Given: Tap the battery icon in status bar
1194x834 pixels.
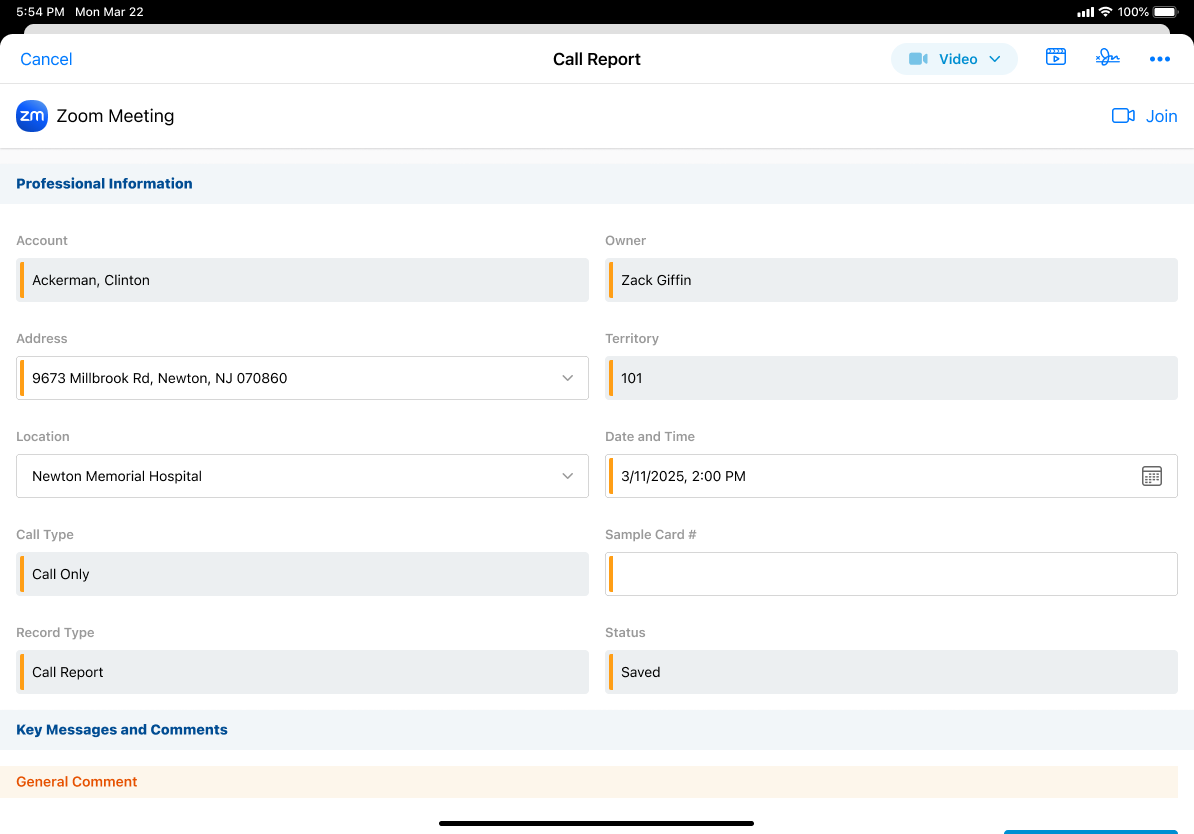Looking at the screenshot, I should (x=1165, y=12).
